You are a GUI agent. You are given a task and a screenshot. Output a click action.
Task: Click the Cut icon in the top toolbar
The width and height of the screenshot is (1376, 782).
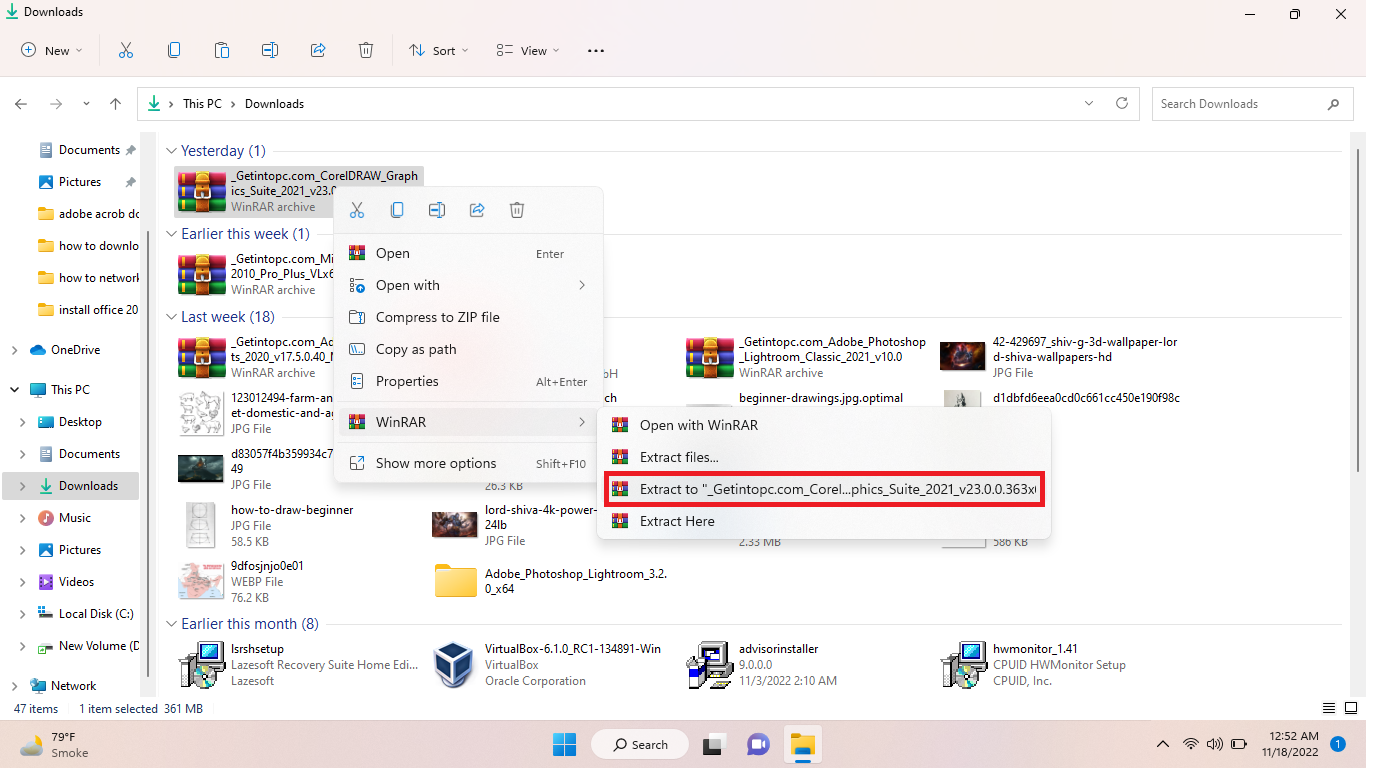click(x=126, y=50)
